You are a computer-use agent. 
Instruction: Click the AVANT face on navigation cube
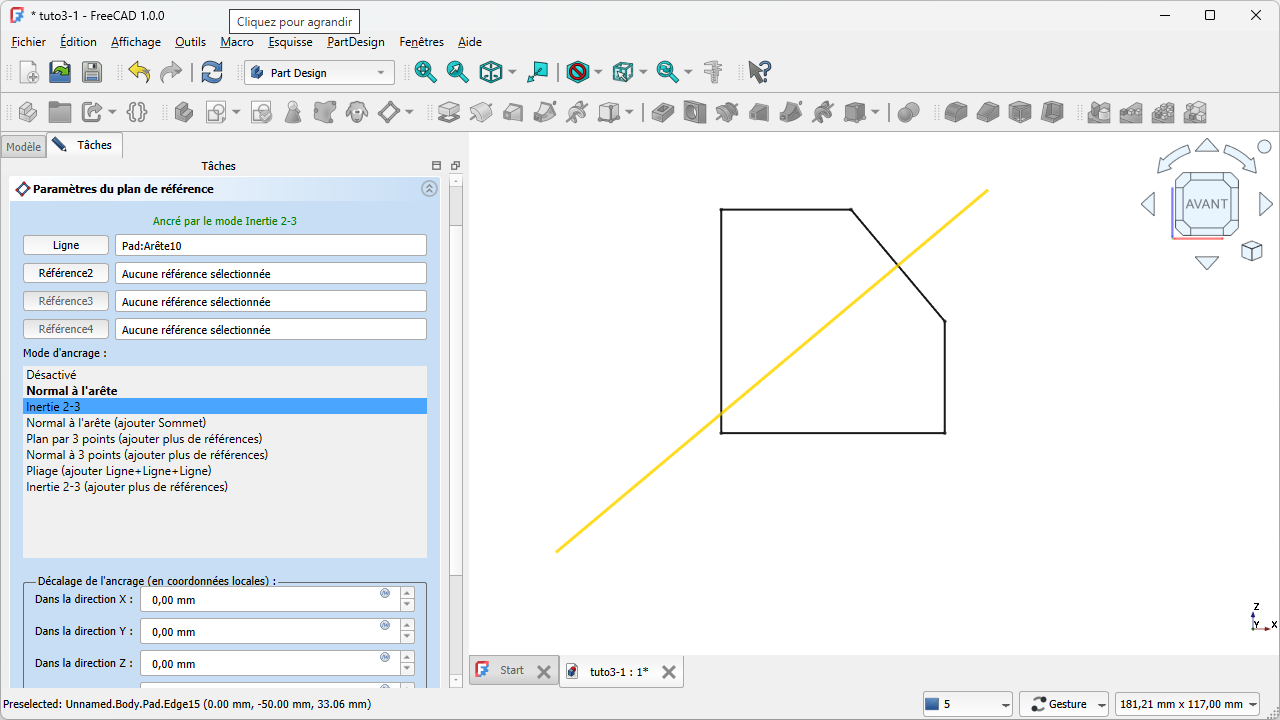[x=1206, y=204]
